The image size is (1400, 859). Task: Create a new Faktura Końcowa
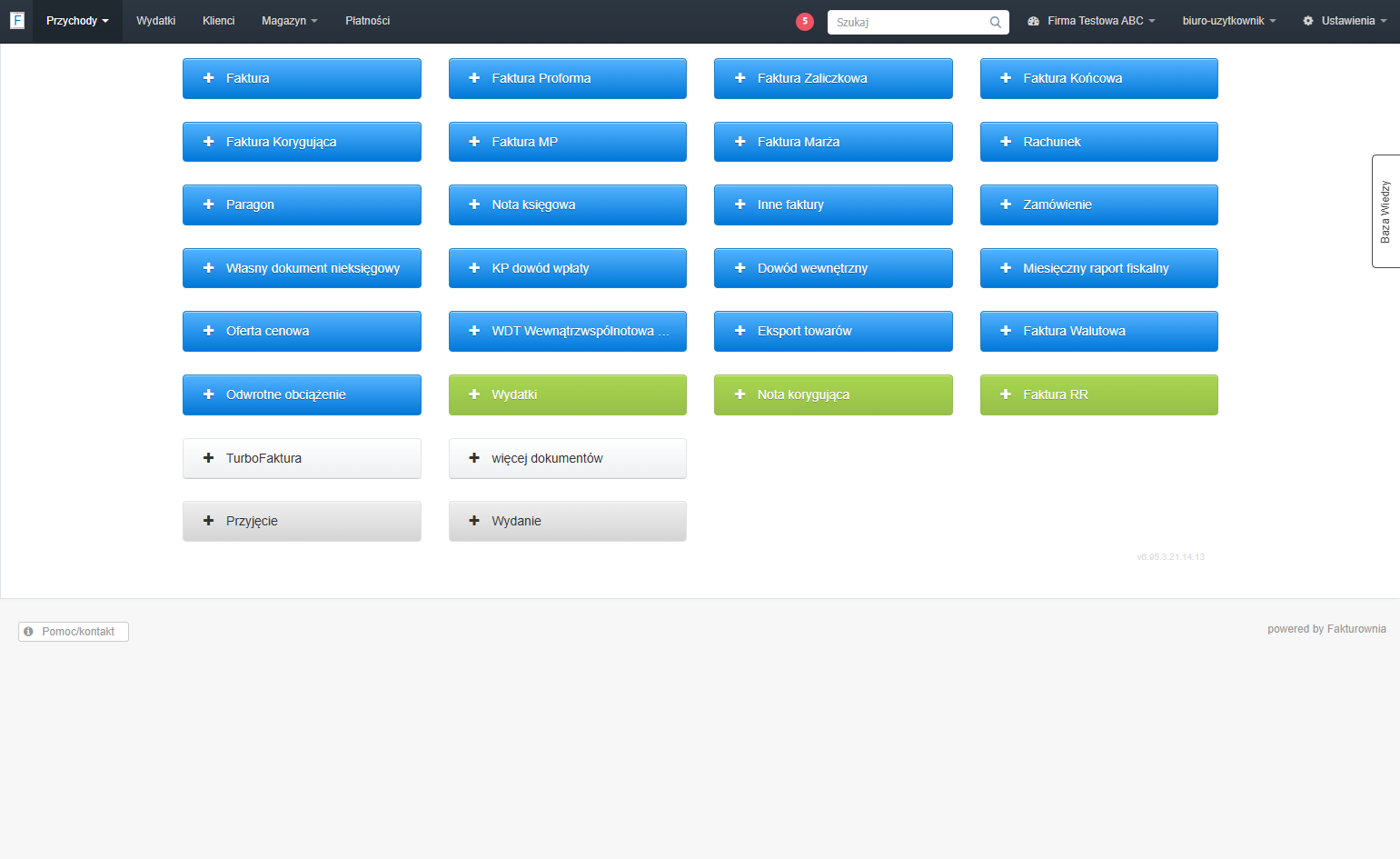pyautogui.click(x=1099, y=78)
